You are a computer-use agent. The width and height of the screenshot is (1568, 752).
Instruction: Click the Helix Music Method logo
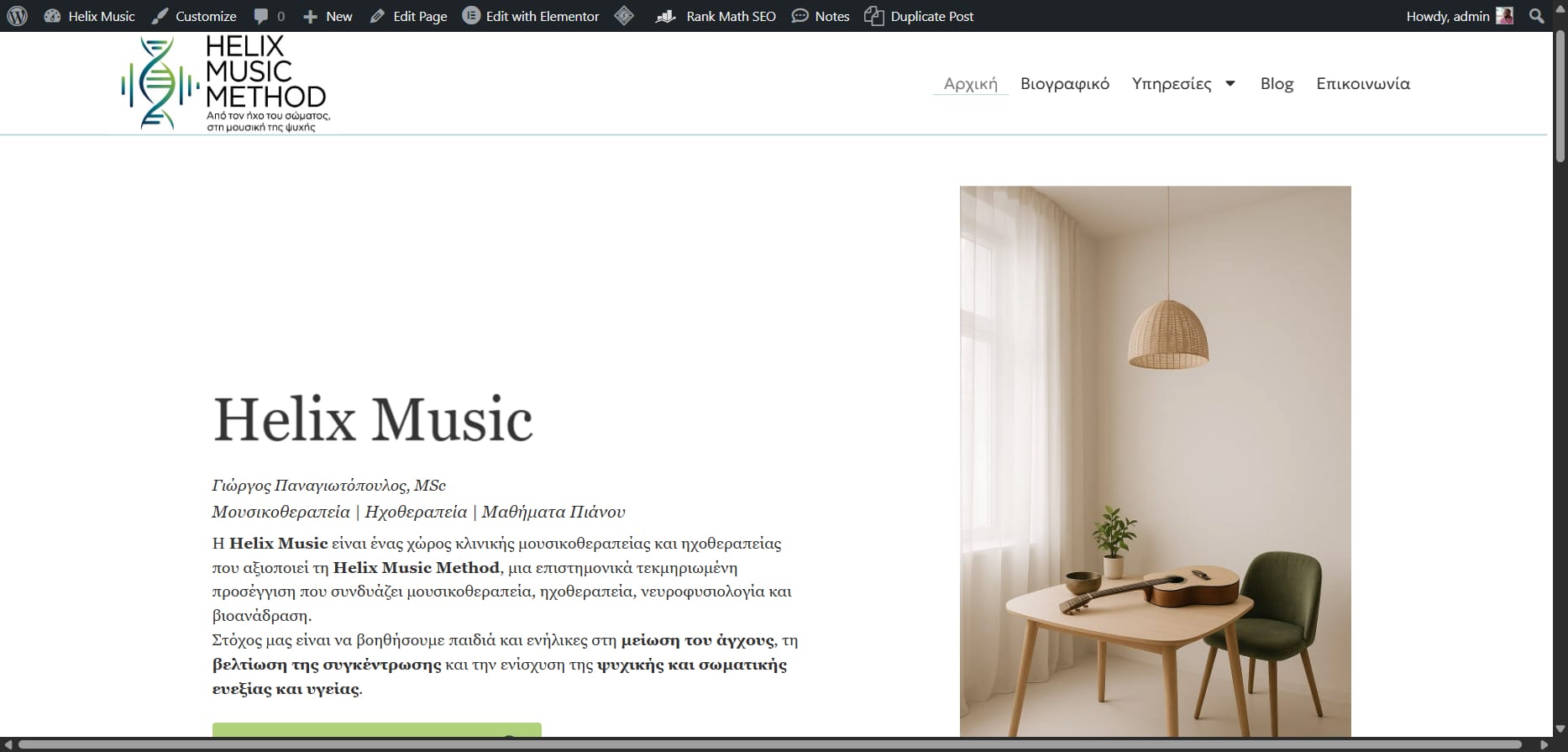pyautogui.click(x=225, y=83)
